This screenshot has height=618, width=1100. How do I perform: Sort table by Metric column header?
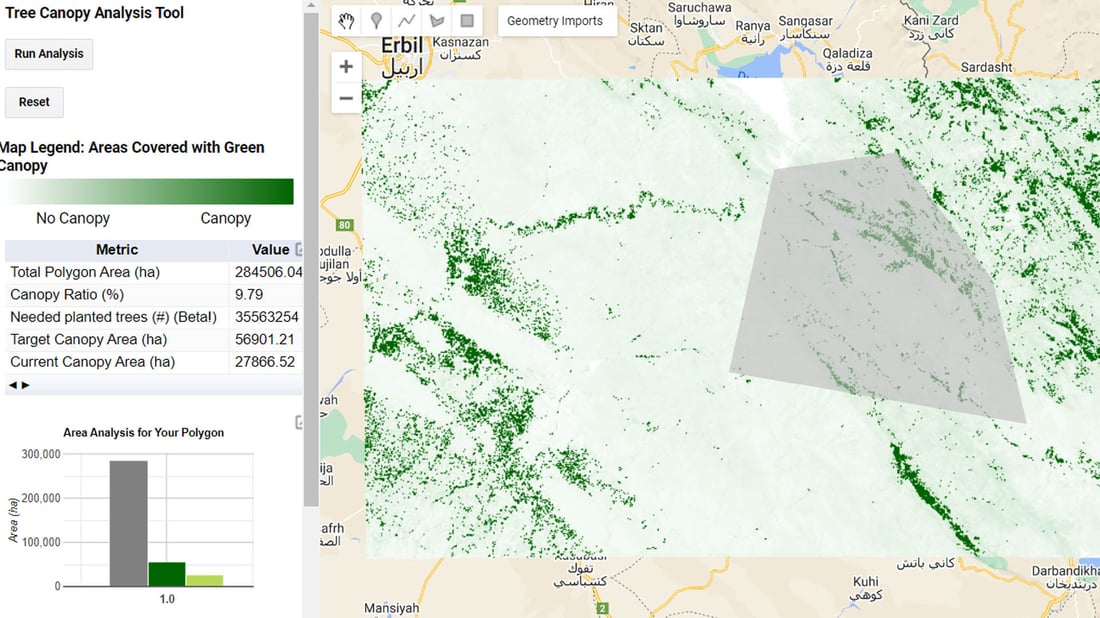[116, 250]
